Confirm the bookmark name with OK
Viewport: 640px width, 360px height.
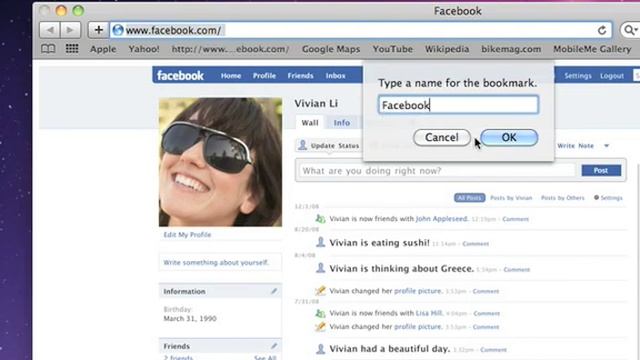pos(509,138)
